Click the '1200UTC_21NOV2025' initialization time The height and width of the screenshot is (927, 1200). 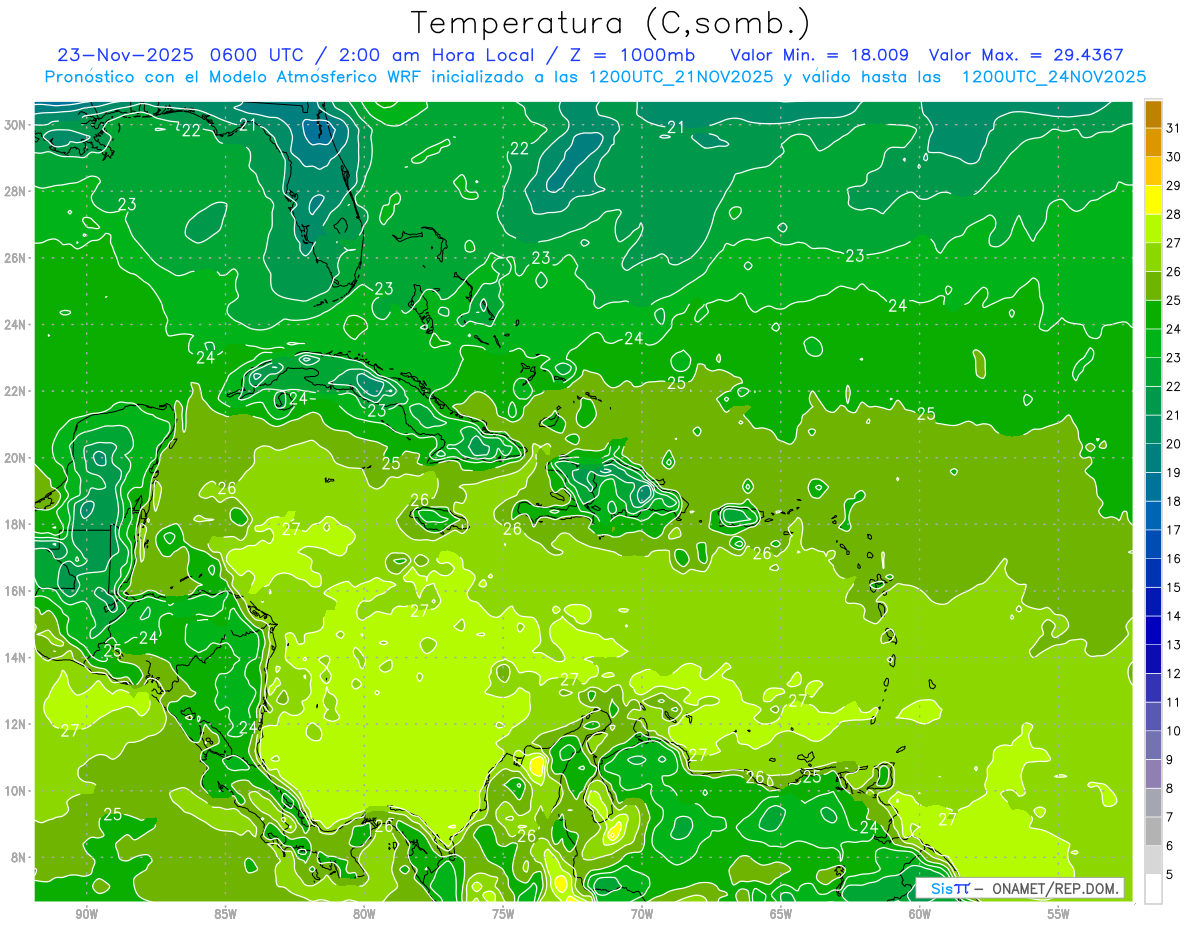pyautogui.click(x=679, y=77)
